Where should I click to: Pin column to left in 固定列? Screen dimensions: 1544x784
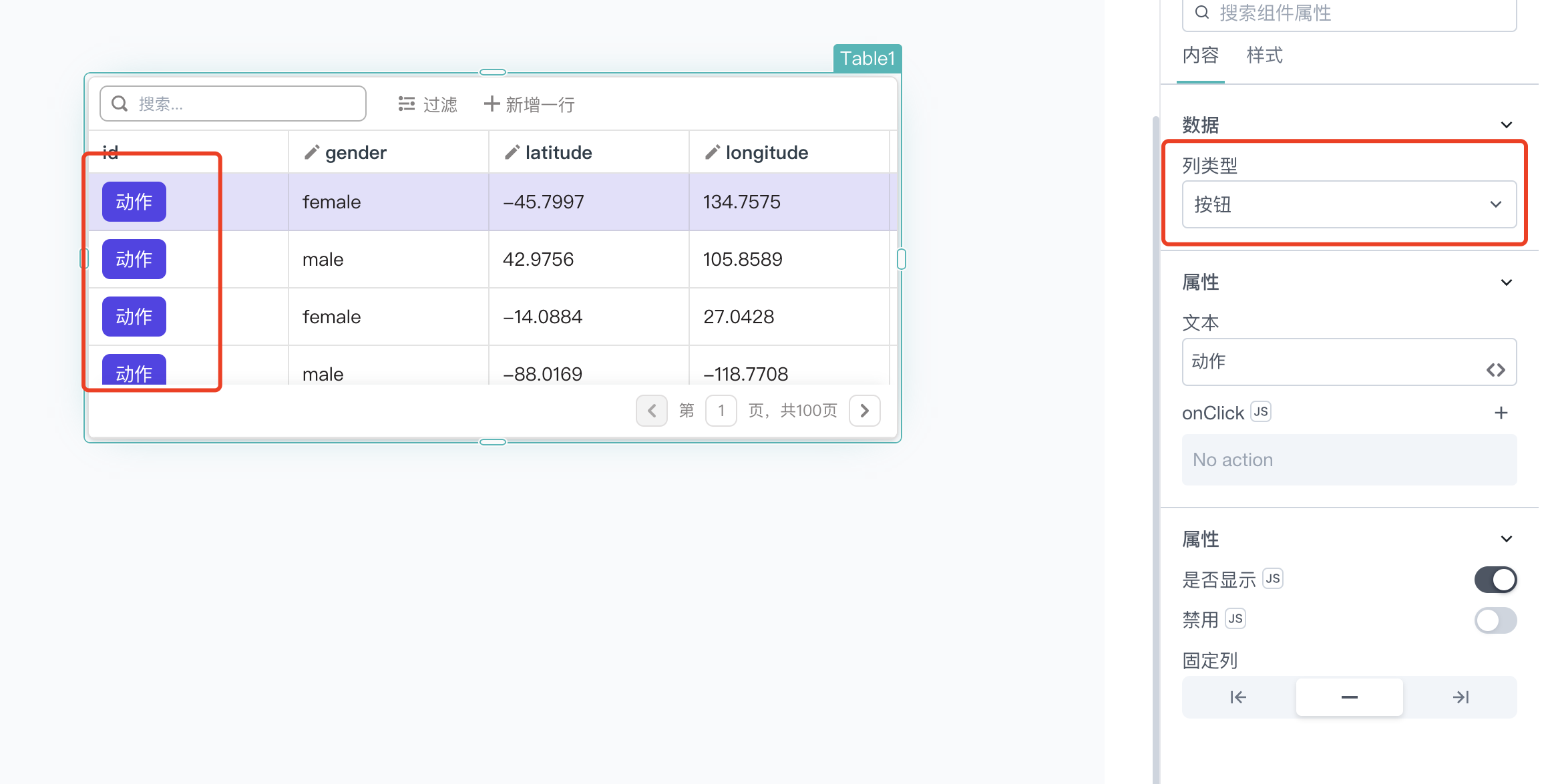(x=1238, y=697)
